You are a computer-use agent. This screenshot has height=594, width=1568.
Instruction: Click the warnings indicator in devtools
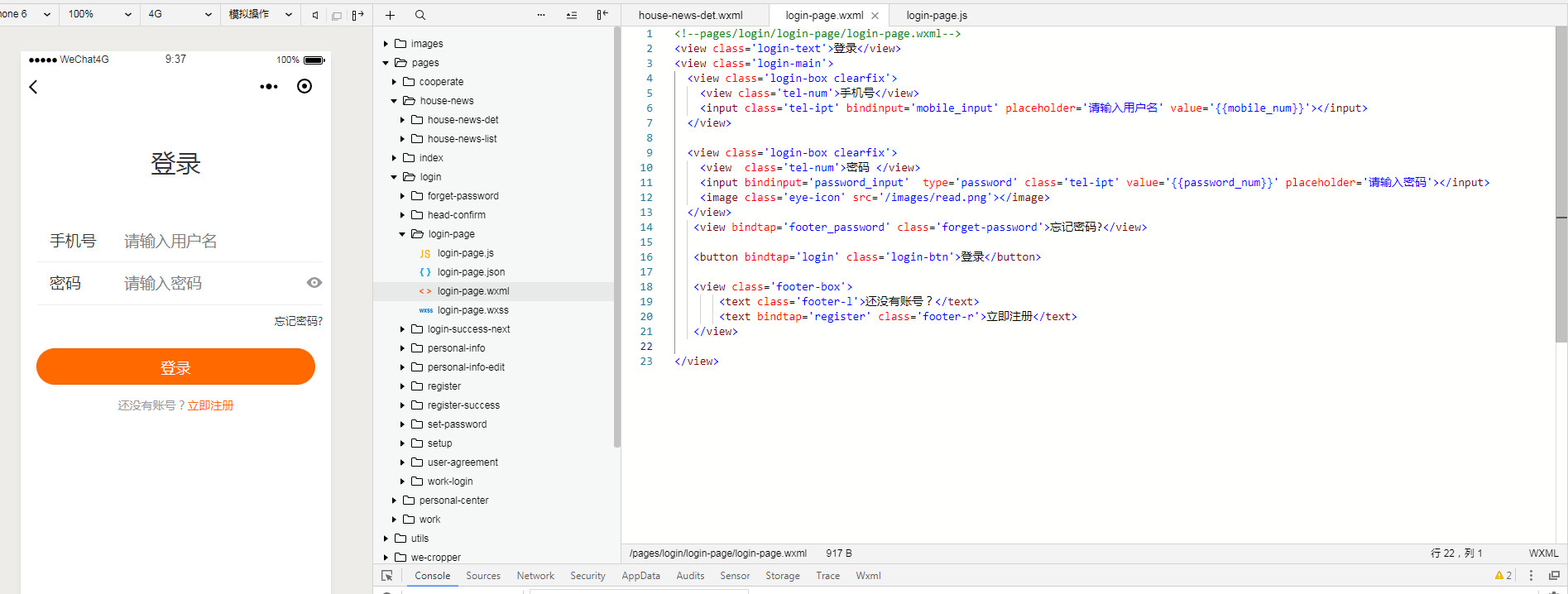[1503, 576]
